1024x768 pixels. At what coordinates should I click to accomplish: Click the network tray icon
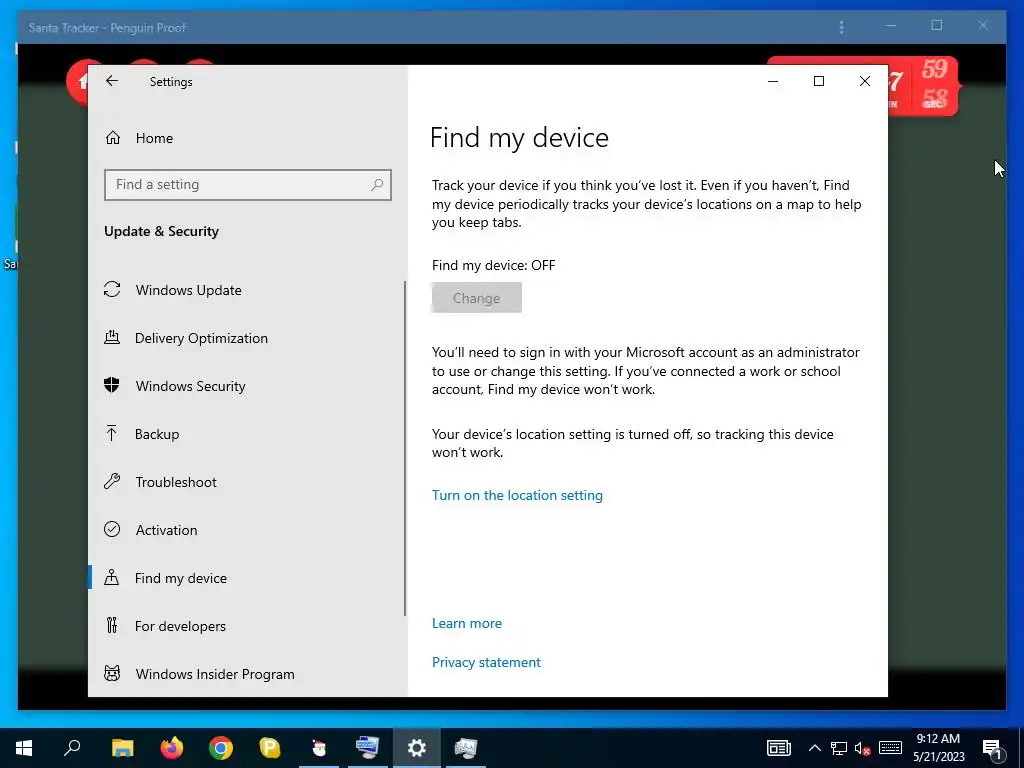pos(839,748)
